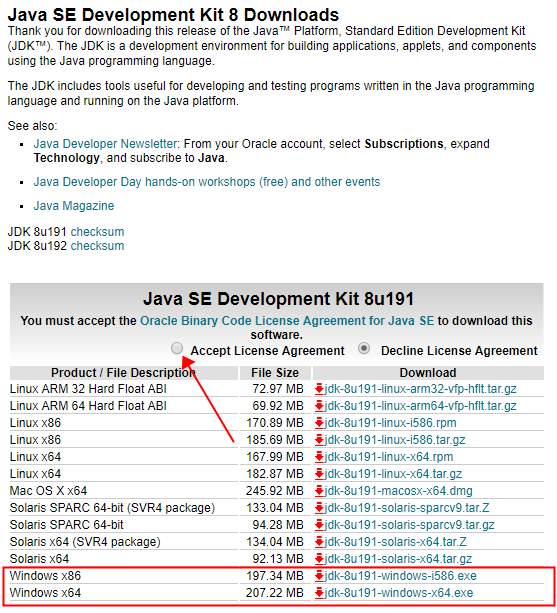Screen dimensions: 557x613
Task: Select the Decline License Agreement radio button
Action: tap(364, 348)
